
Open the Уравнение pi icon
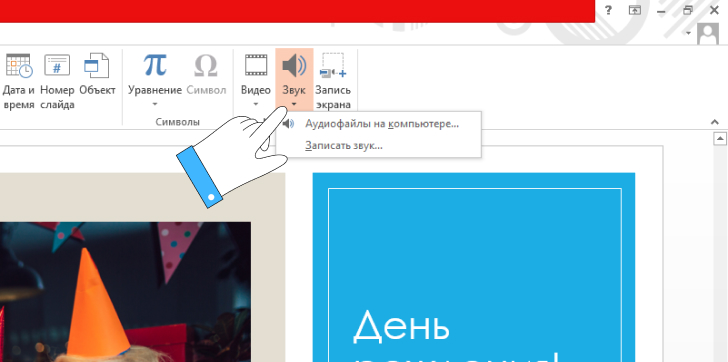tap(155, 65)
